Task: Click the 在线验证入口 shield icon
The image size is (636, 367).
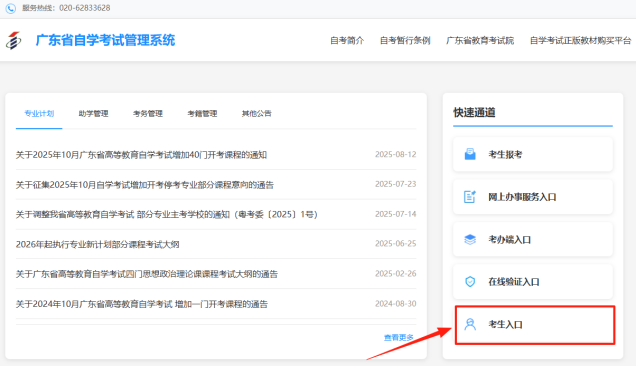Action: [x=470, y=281]
